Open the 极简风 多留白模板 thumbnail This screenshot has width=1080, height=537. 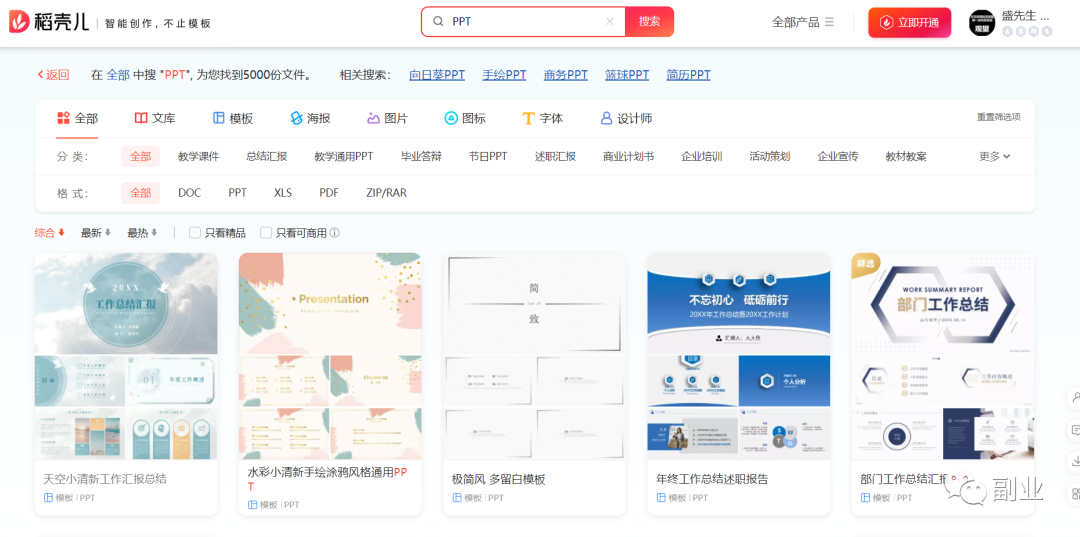(x=534, y=355)
